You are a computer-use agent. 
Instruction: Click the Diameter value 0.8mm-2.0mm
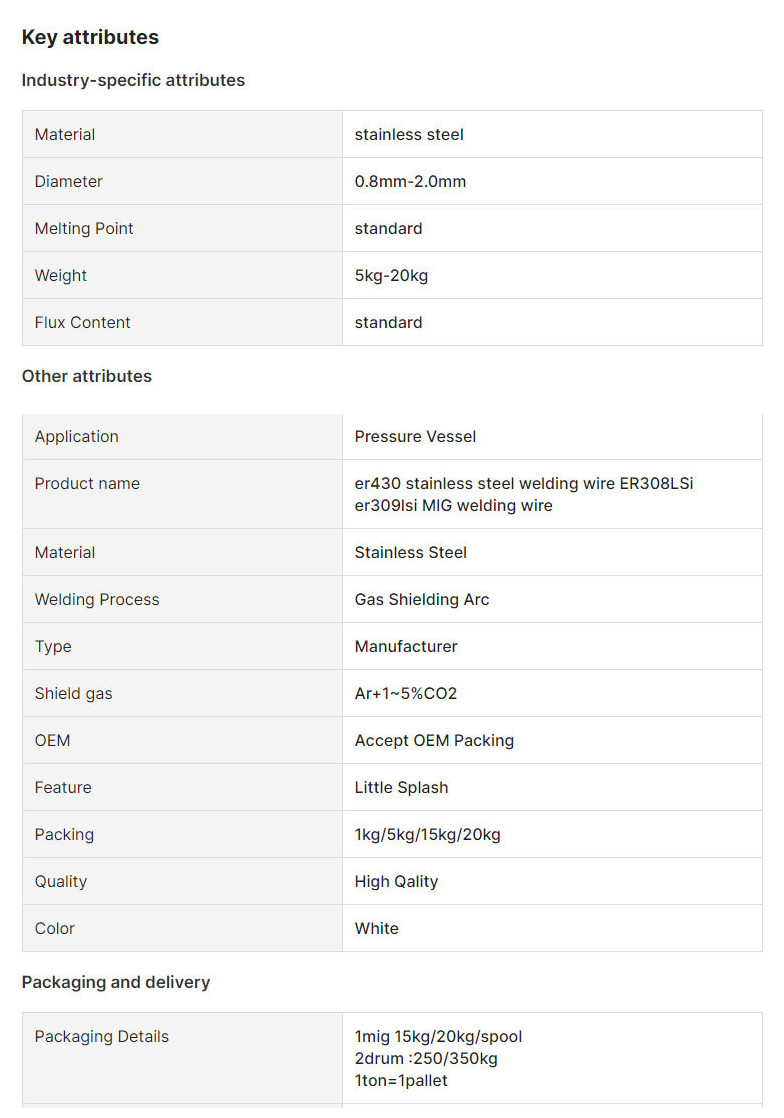point(410,181)
